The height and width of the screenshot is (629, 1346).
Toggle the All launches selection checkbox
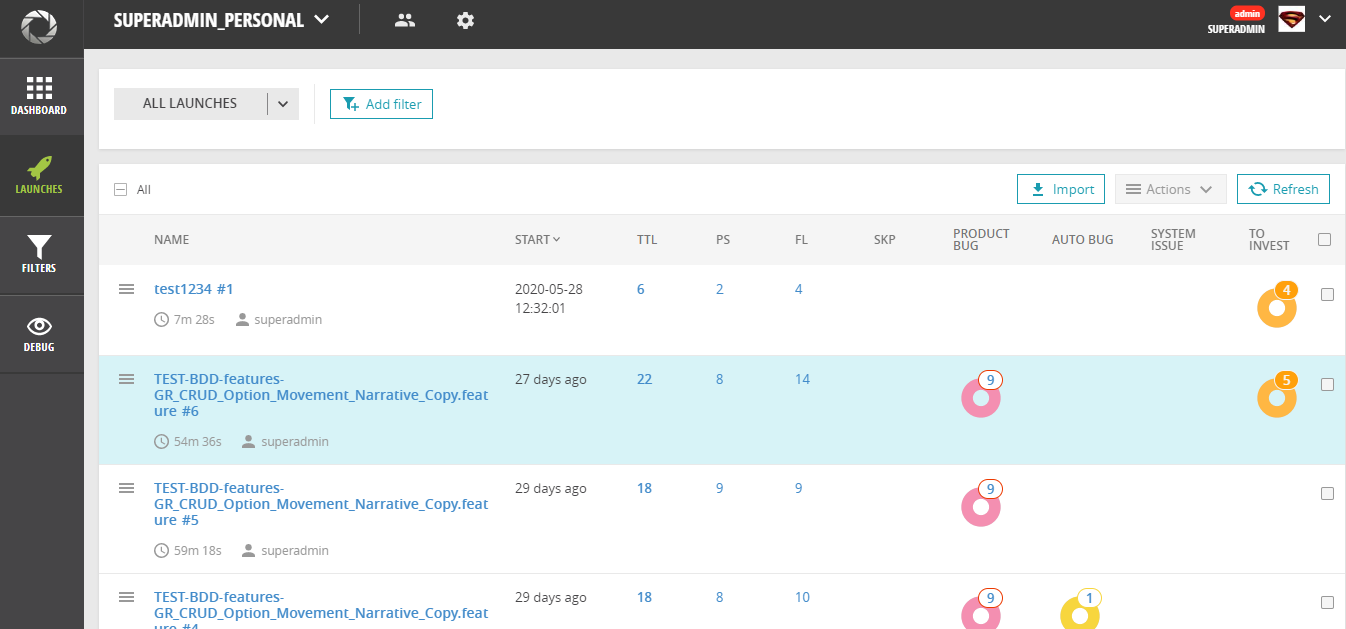tap(121, 189)
